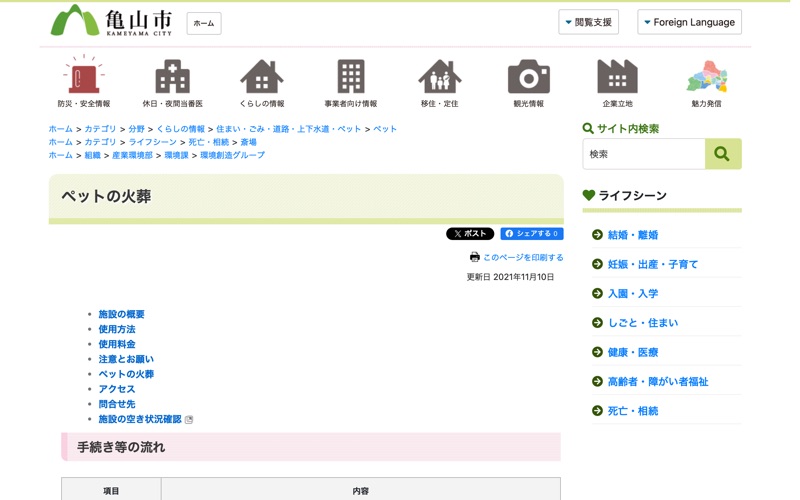800x500 pixels.
Task: Jump to 注意とお願い section
Action: 126,359
